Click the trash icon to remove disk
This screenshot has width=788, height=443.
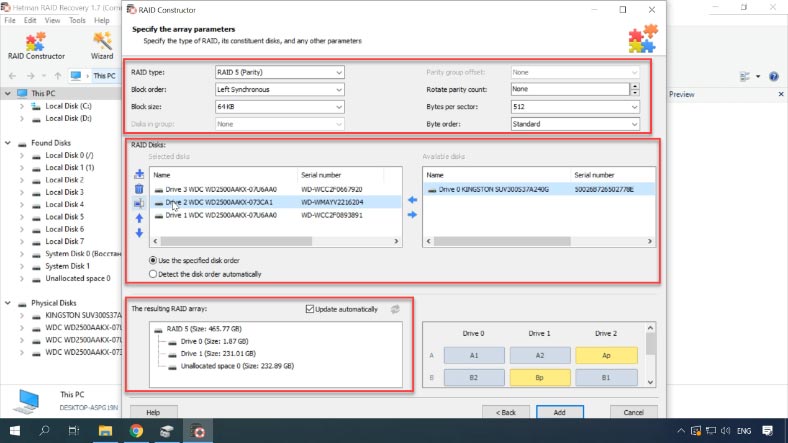(x=139, y=189)
